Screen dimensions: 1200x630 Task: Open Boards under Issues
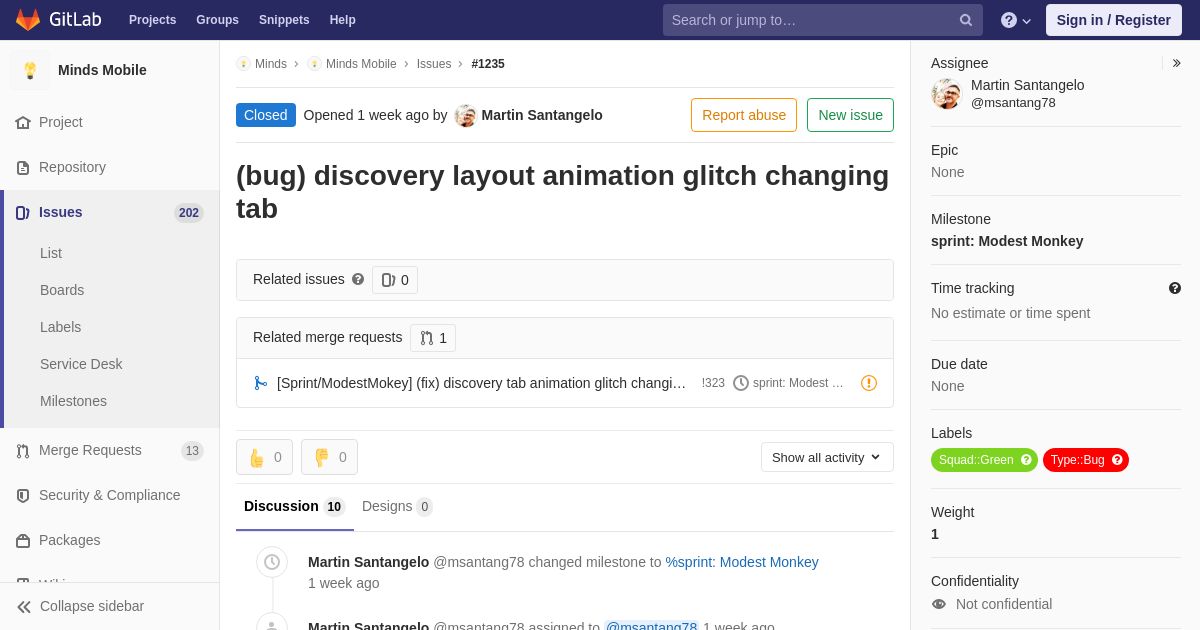pos(62,290)
